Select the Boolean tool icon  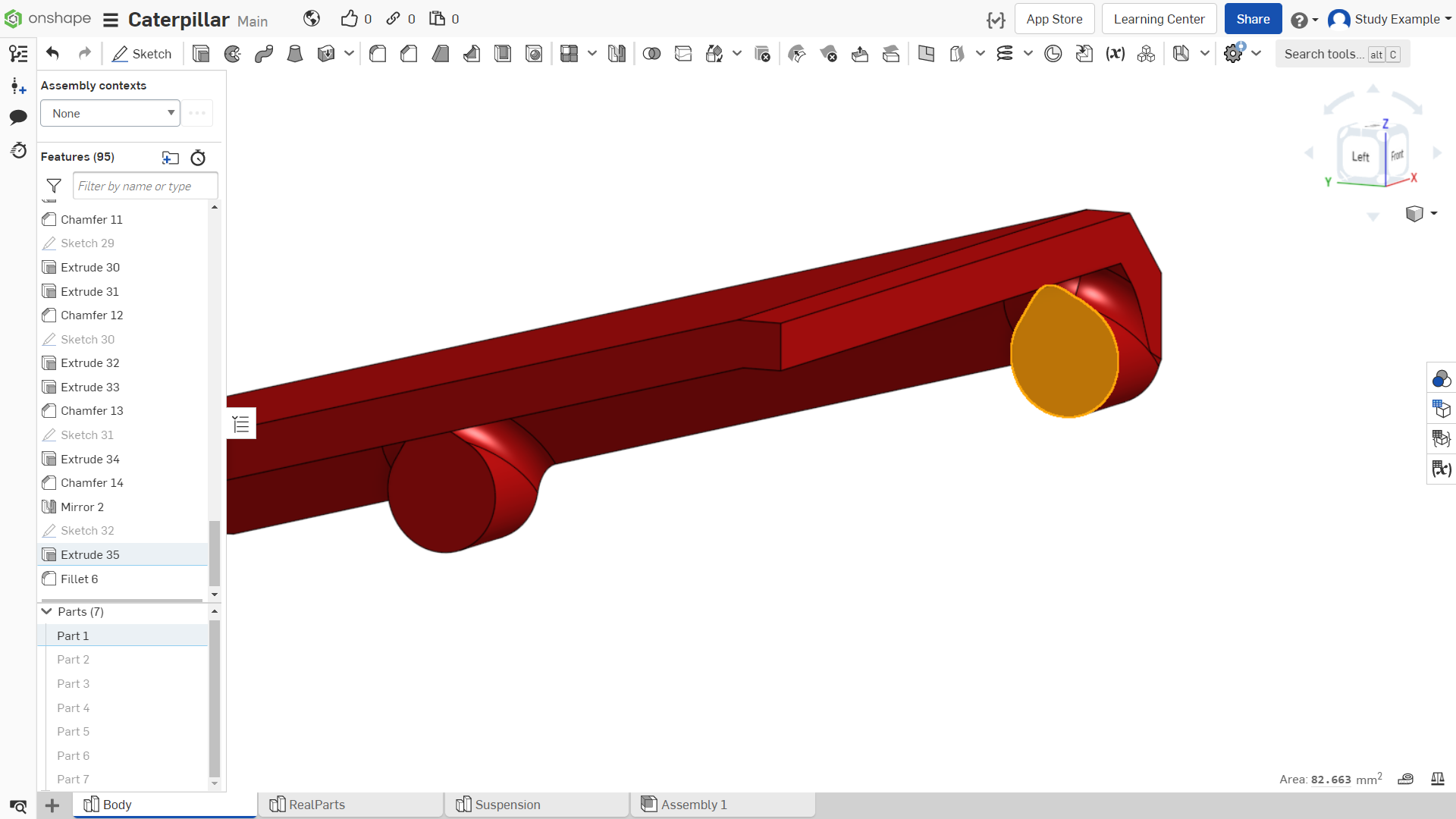coord(651,54)
